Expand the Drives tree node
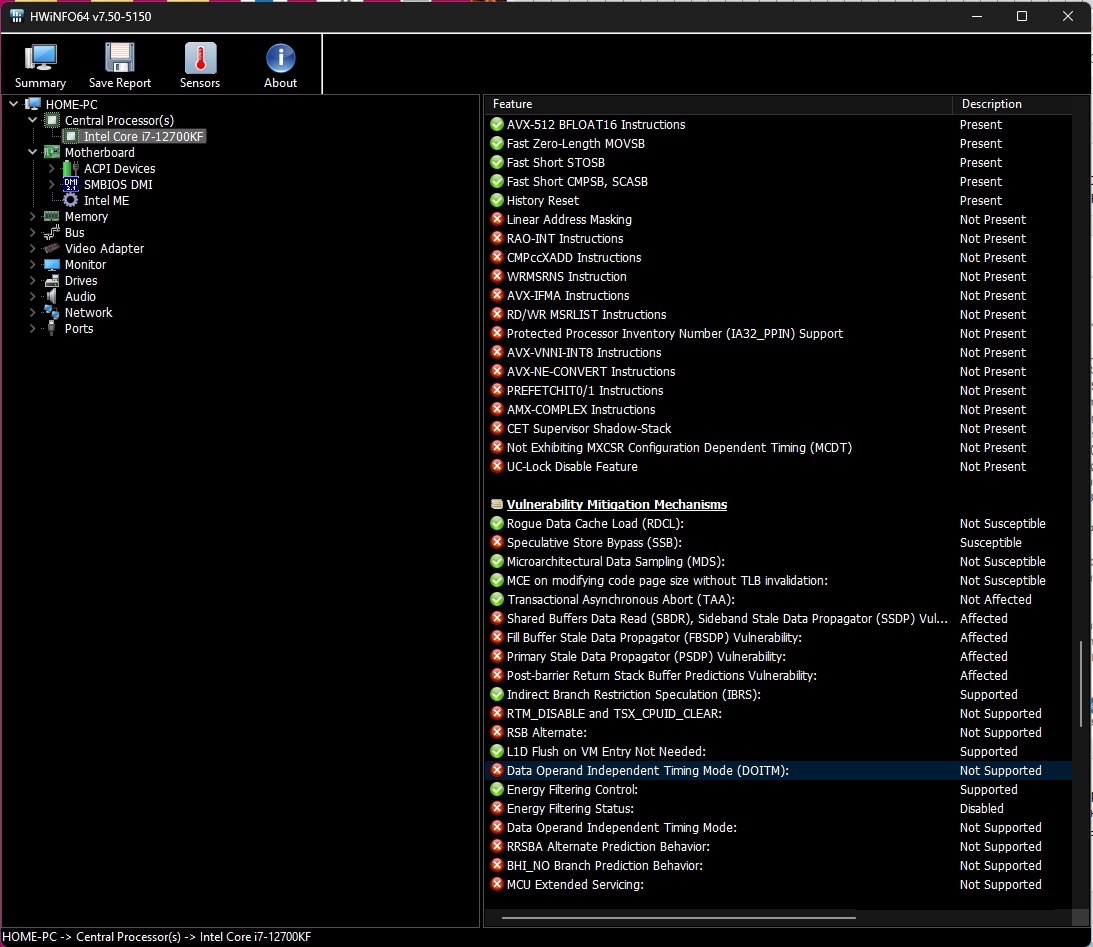Viewport: 1093px width, 947px height. 33,281
